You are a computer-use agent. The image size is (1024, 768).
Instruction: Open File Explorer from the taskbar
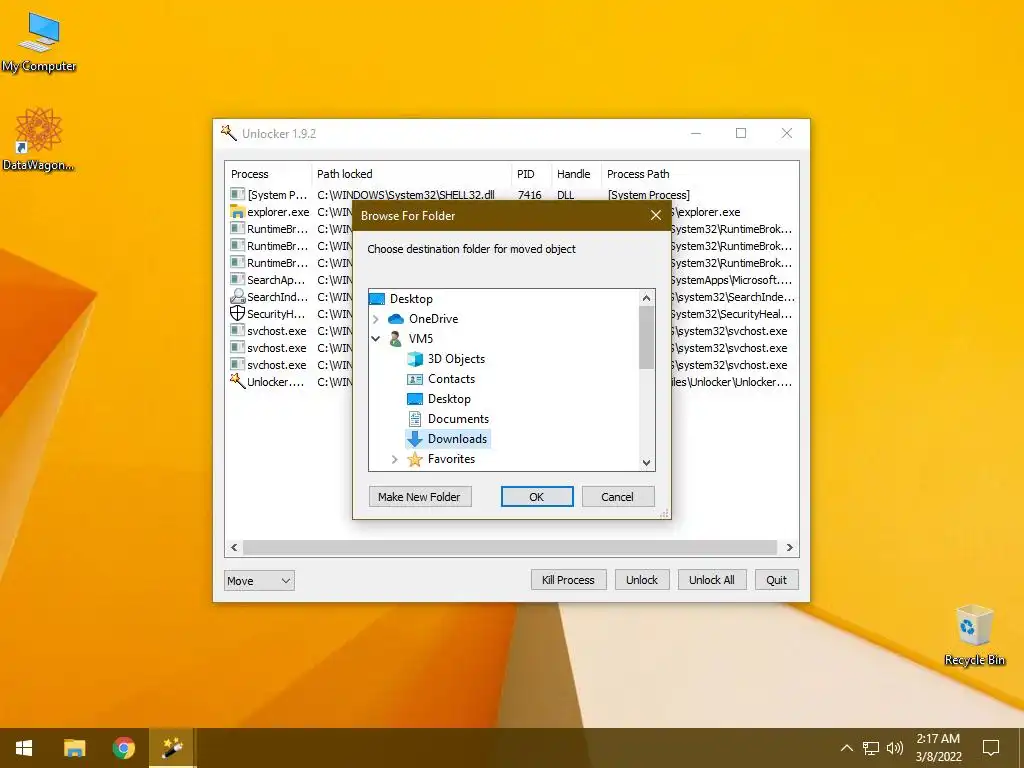pos(74,748)
